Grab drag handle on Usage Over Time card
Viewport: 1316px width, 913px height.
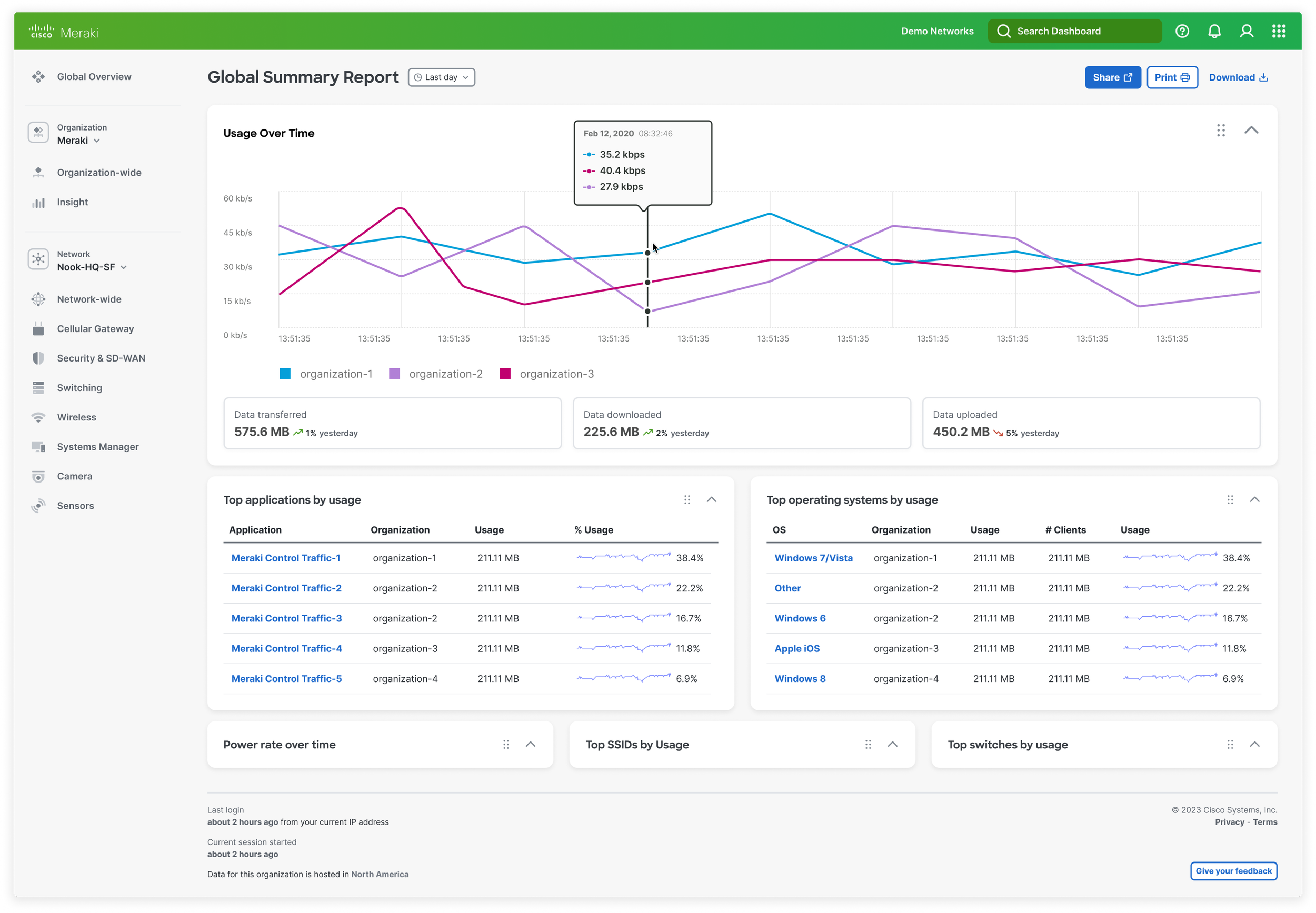pyautogui.click(x=1220, y=131)
